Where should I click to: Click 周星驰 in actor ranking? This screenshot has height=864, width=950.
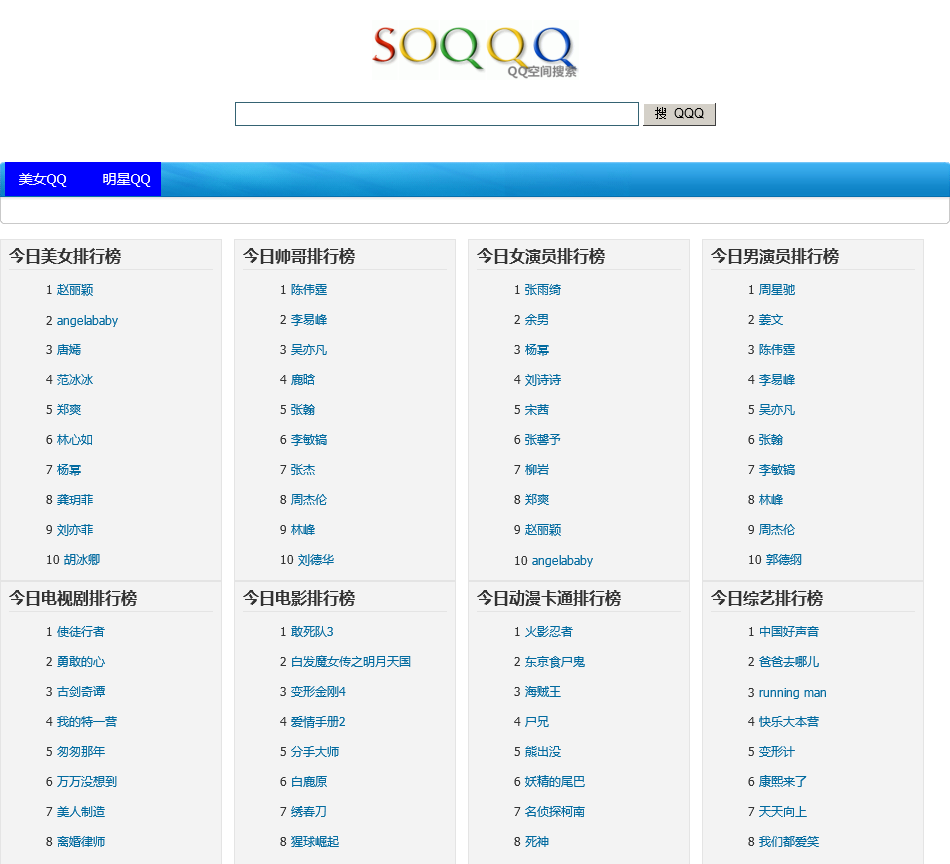click(x=777, y=290)
